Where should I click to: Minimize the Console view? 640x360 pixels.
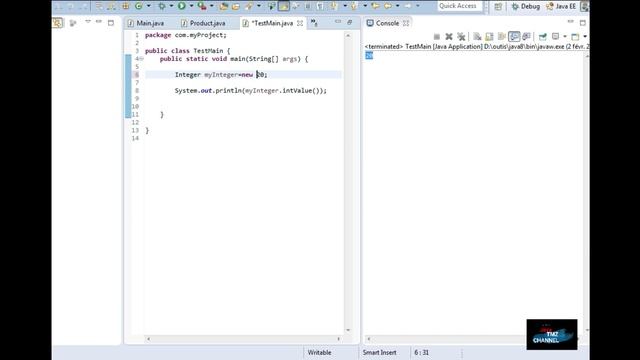pyautogui.click(x=571, y=22)
